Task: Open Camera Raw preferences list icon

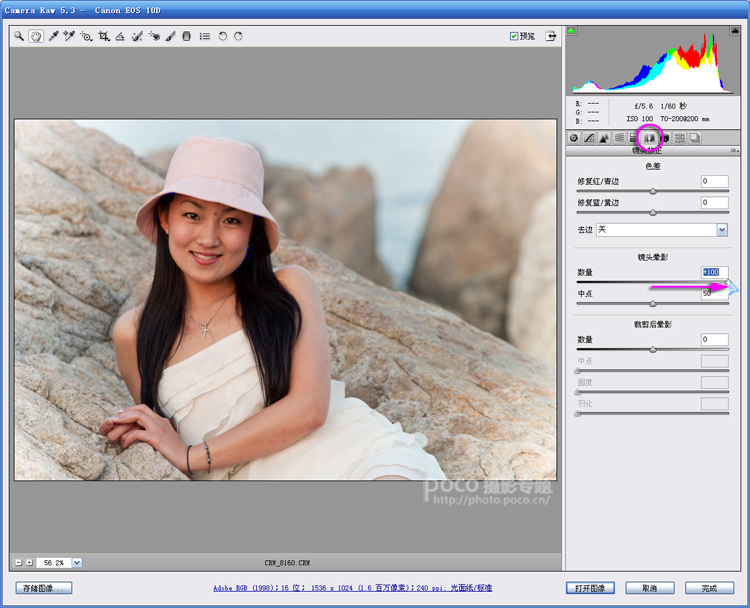Action: pos(205,36)
